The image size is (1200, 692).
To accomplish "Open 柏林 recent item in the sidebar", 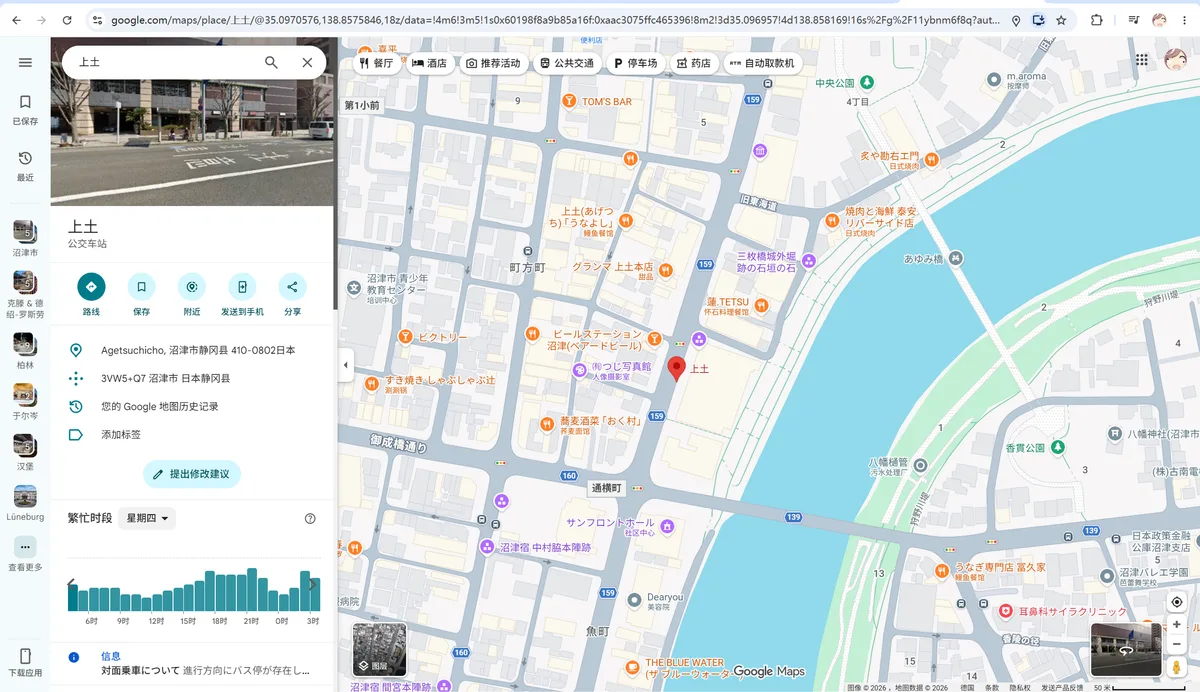I will coord(25,349).
